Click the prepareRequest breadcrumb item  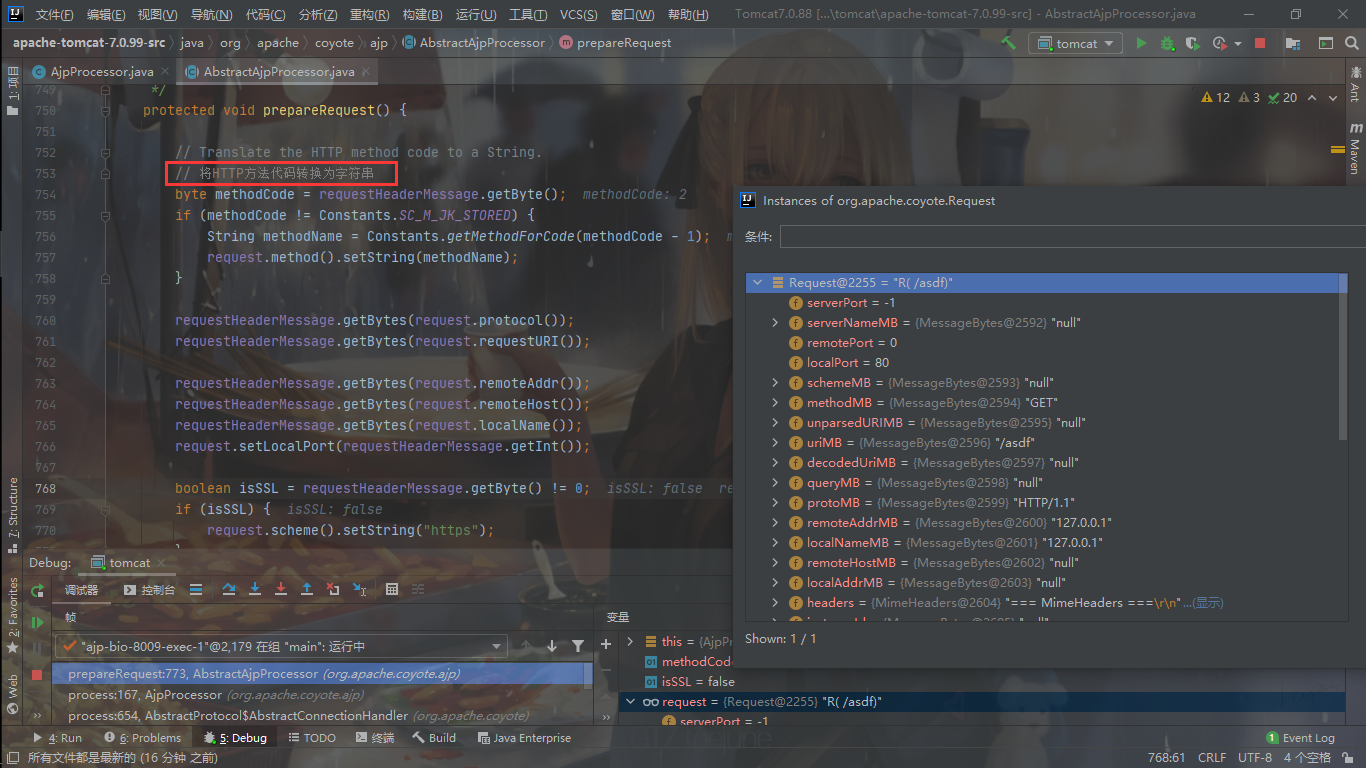coord(615,43)
